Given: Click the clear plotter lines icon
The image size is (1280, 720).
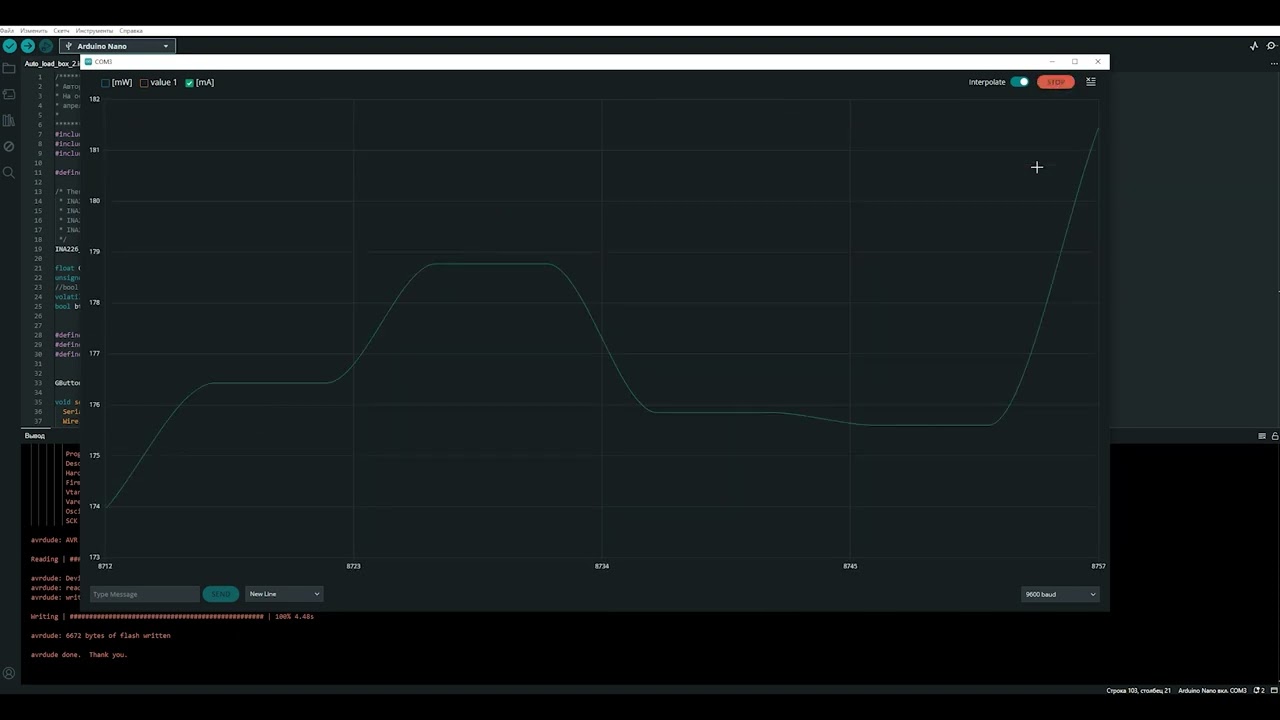Looking at the screenshot, I should click(x=1091, y=82).
